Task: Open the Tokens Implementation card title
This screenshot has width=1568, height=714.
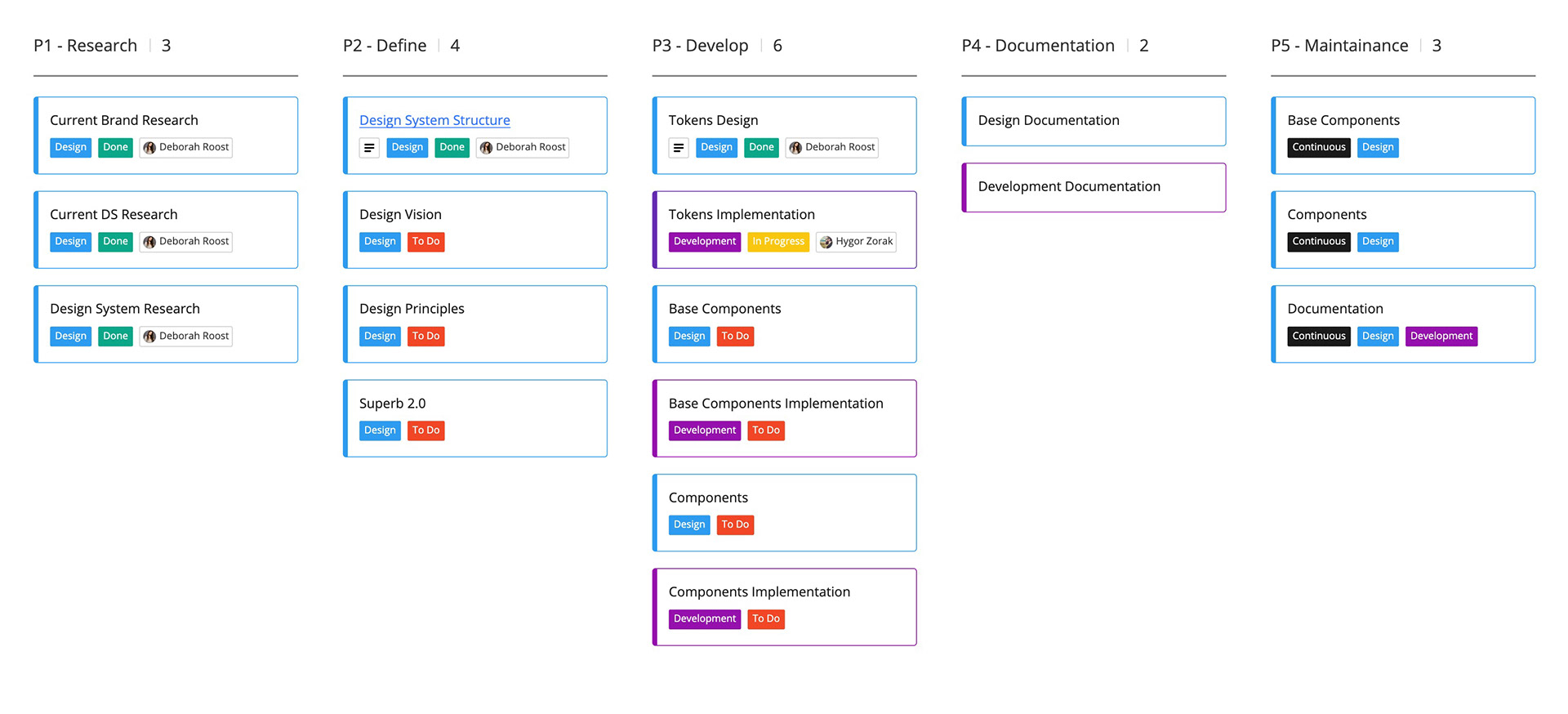Action: click(742, 214)
